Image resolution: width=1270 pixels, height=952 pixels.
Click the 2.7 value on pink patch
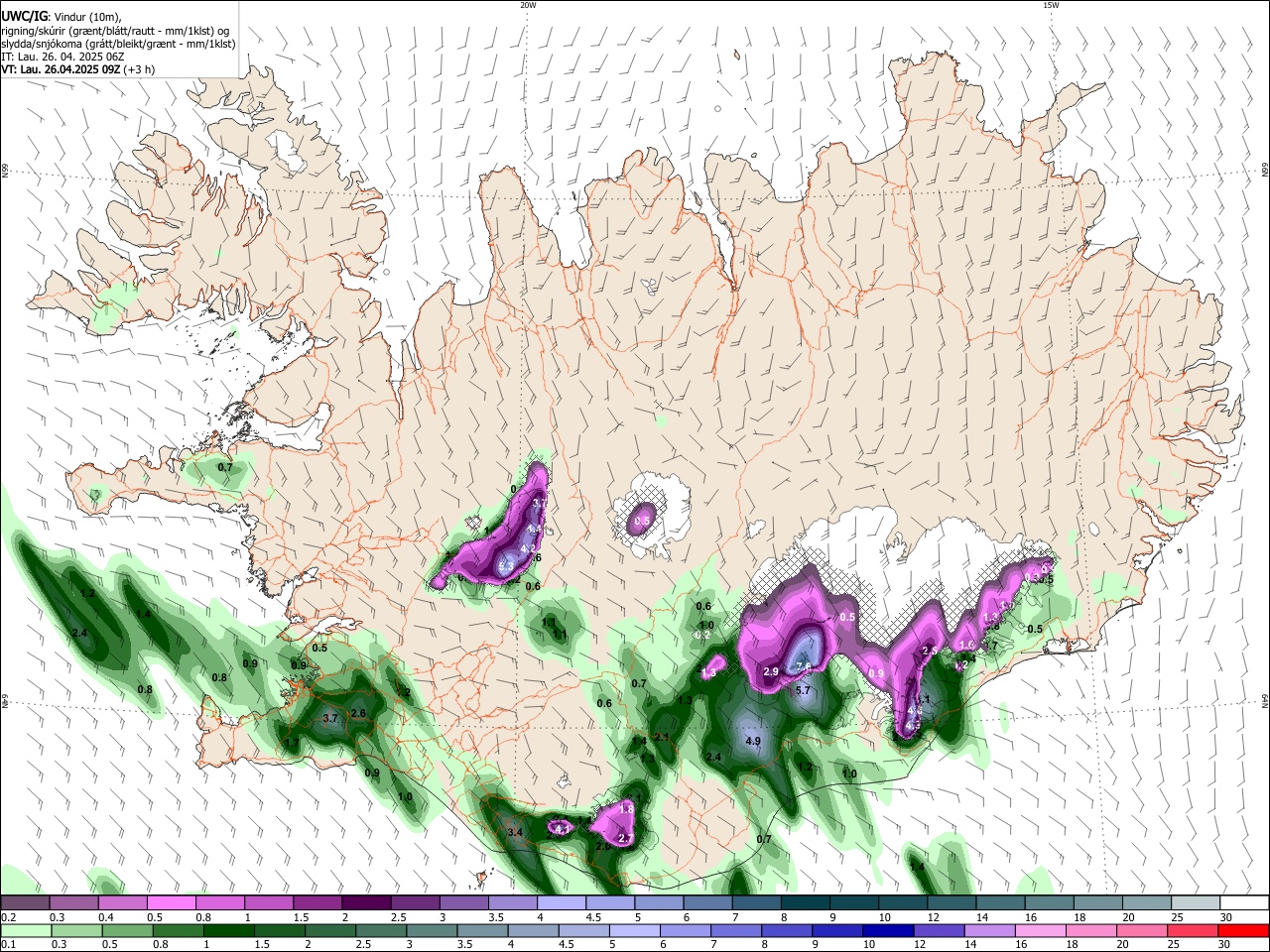(x=625, y=839)
